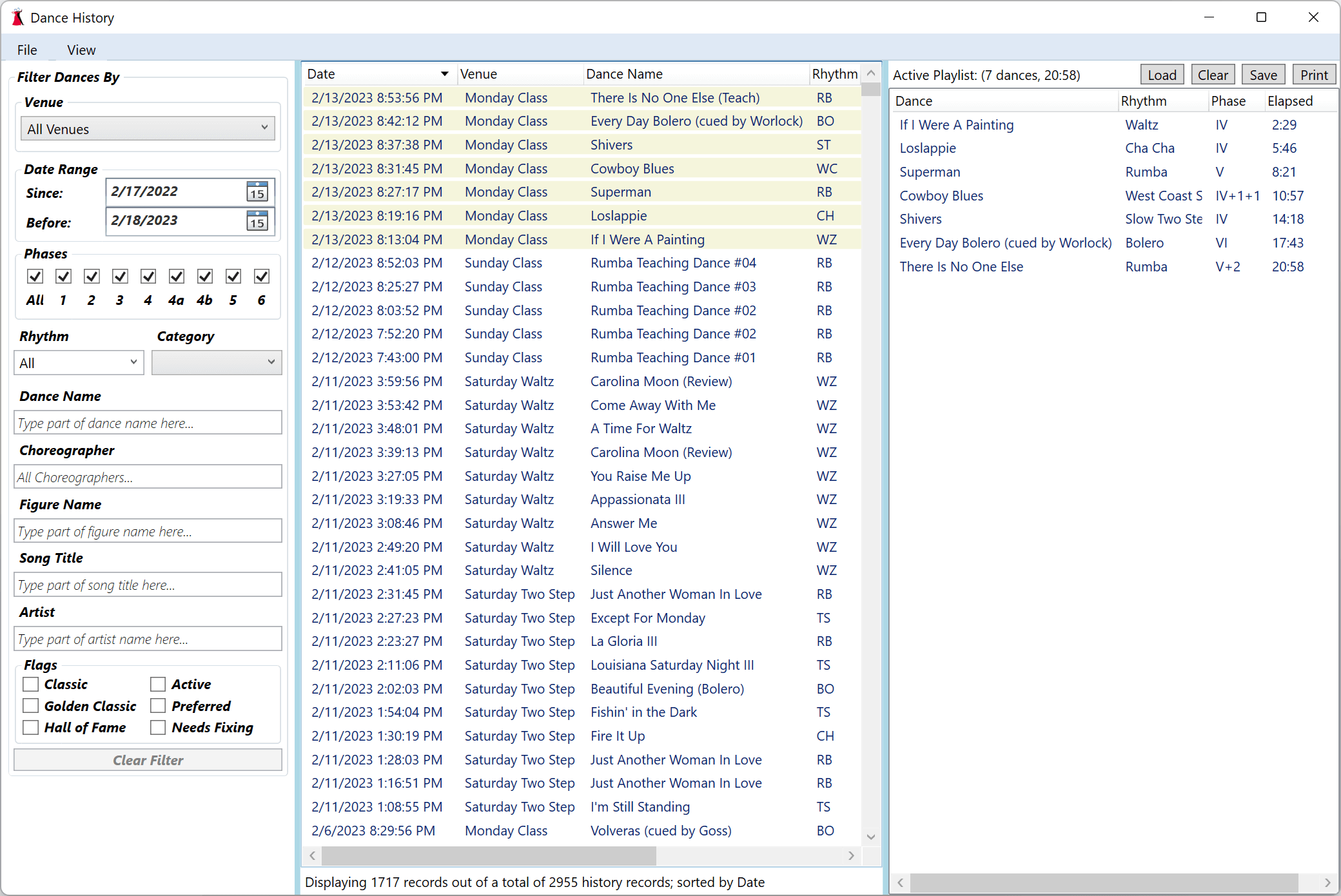Select Loslappie in the active playlist
The width and height of the screenshot is (1341, 896).
(x=1113, y=148)
